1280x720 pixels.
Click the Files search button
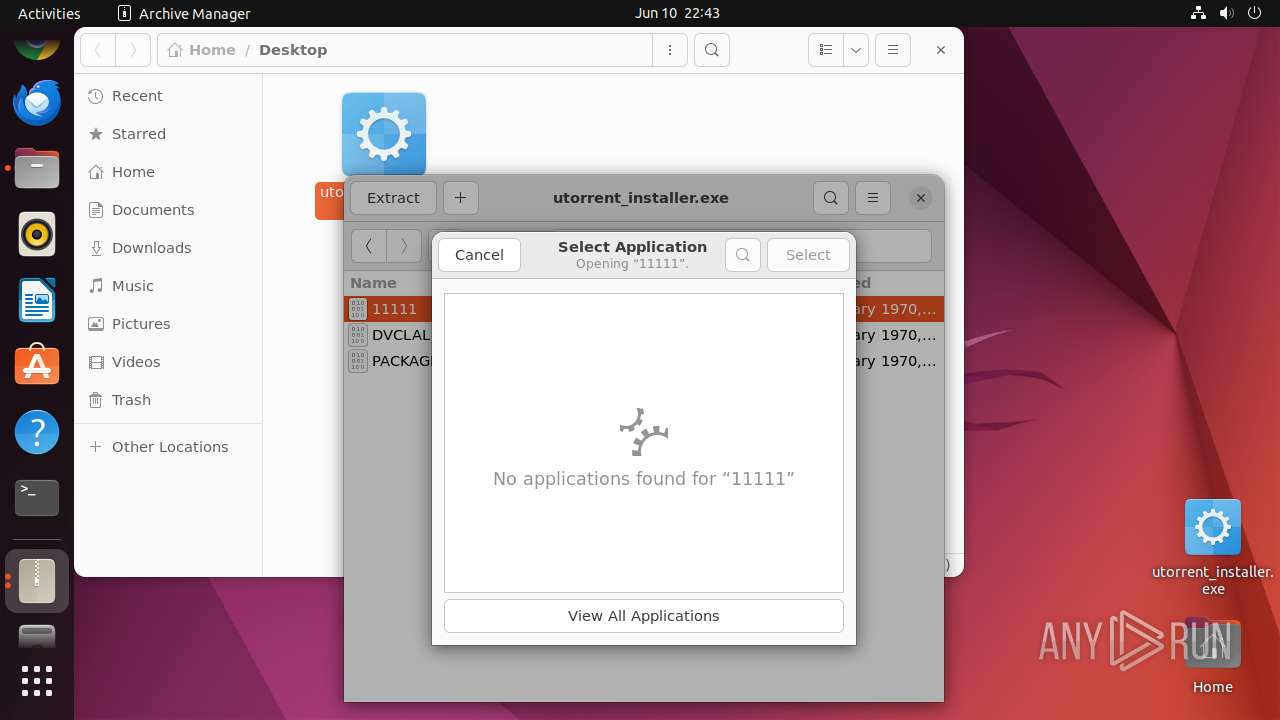tap(711, 50)
